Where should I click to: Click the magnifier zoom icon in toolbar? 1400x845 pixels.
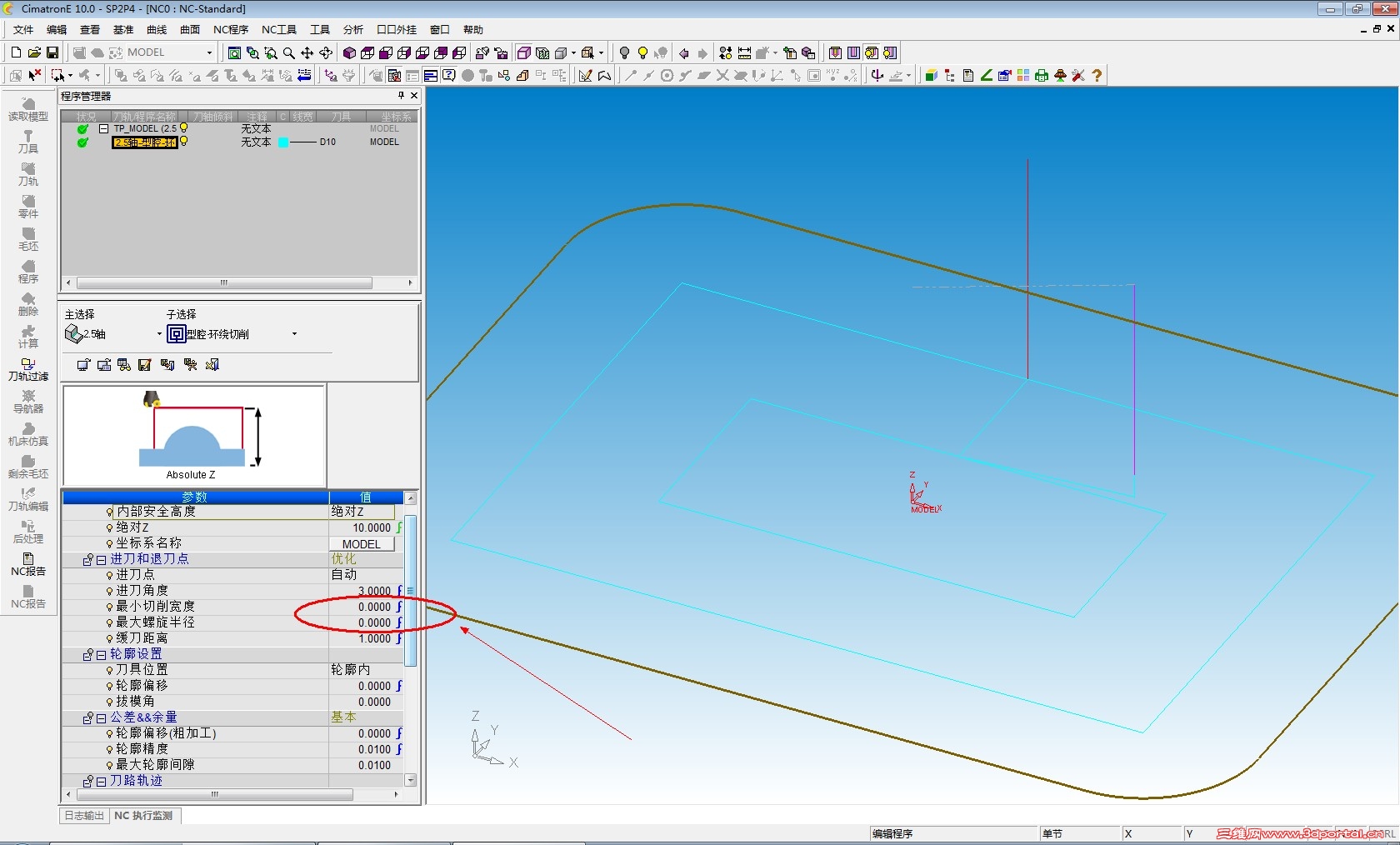[289, 52]
